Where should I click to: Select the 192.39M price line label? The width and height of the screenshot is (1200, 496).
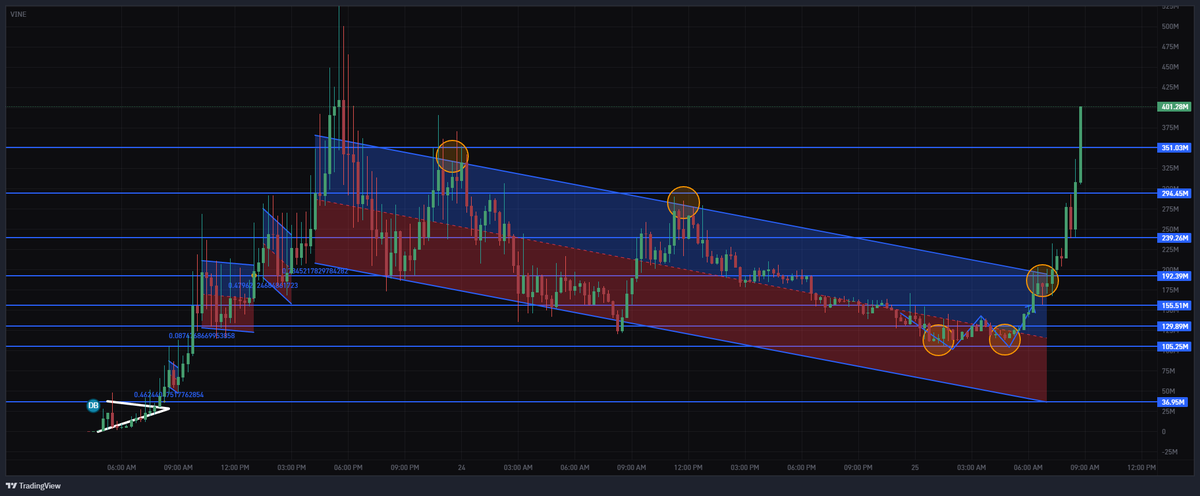[x=1172, y=276]
